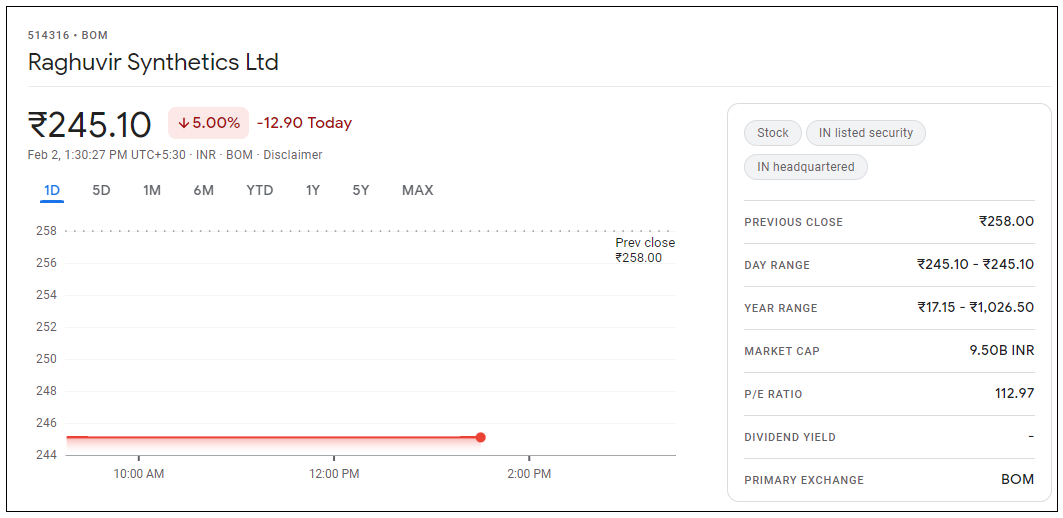Select the 1D time range tab
The height and width of the screenshot is (518, 1063).
[x=52, y=191]
